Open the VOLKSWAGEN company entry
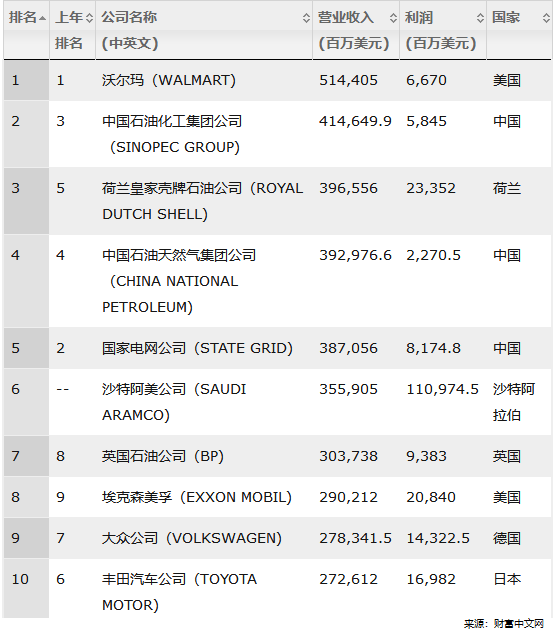The image size is (556, 638). pyautogui.click(x=192, y=538)
